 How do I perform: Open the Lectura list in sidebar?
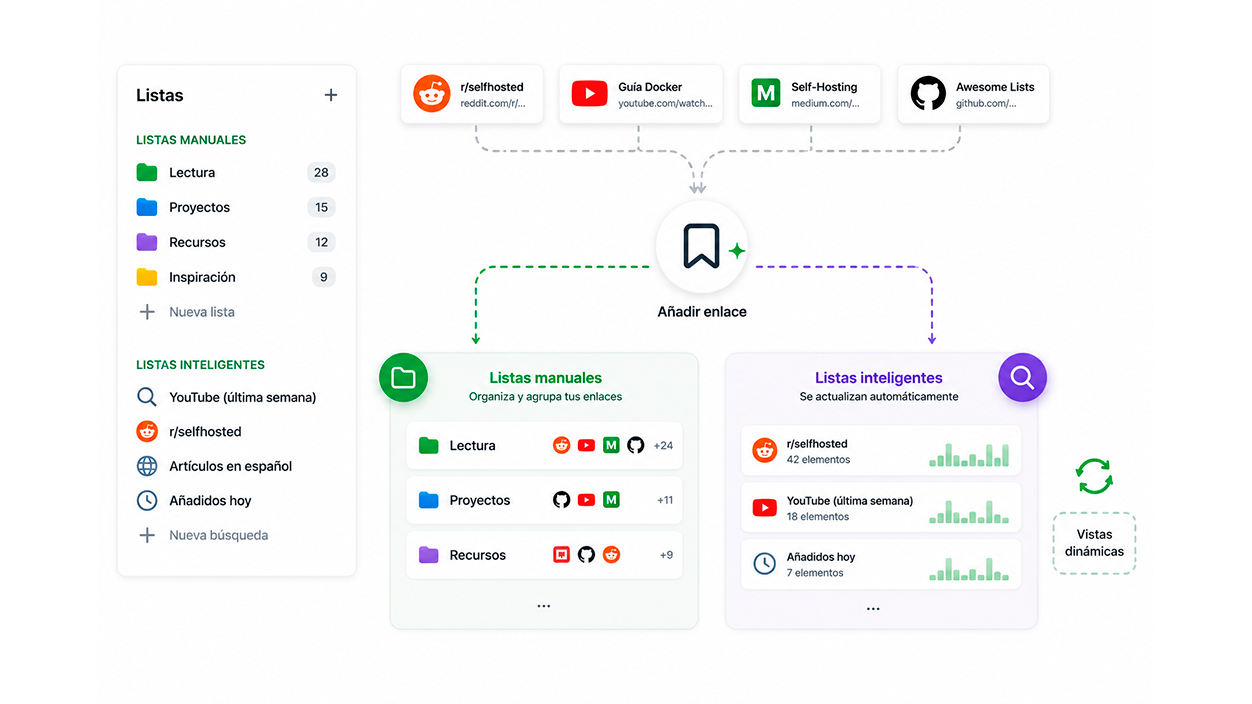tap(236, 172)
